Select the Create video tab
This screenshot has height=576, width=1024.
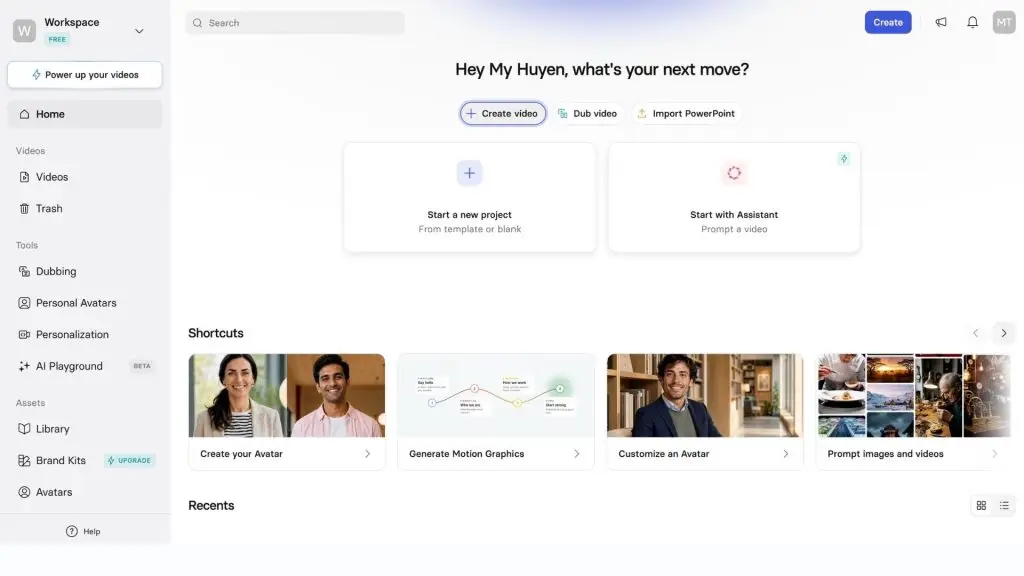(x=503, y=114)
